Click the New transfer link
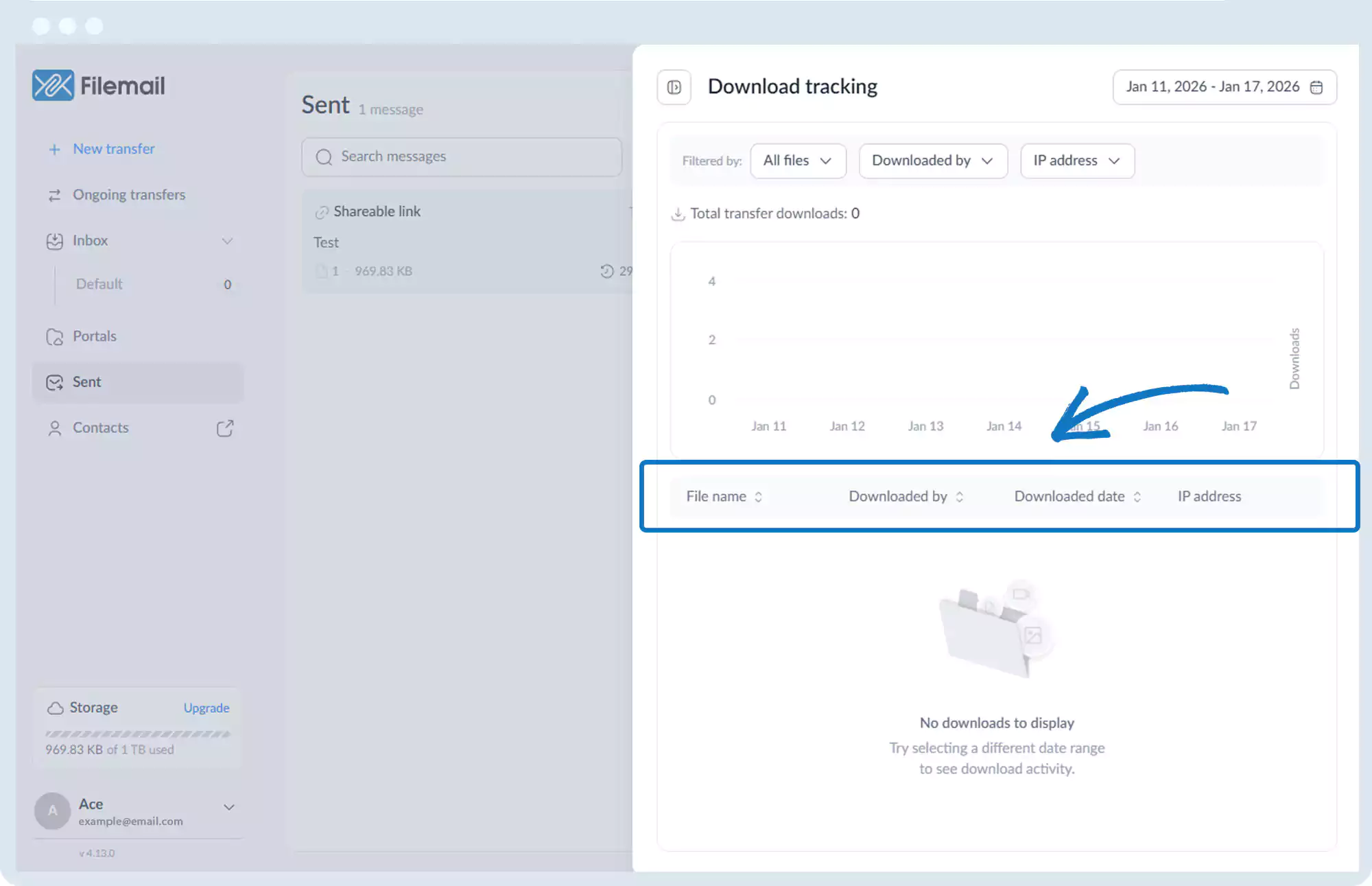 pos(113,149)
